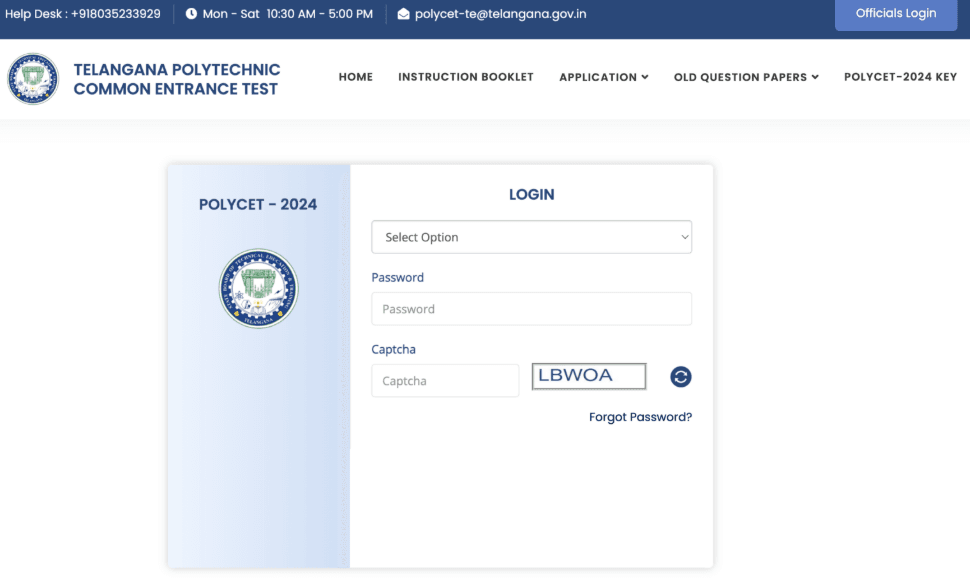
Task: Click the SBTET seal in the POLYCET panel
Action: (x=258, y=288)
